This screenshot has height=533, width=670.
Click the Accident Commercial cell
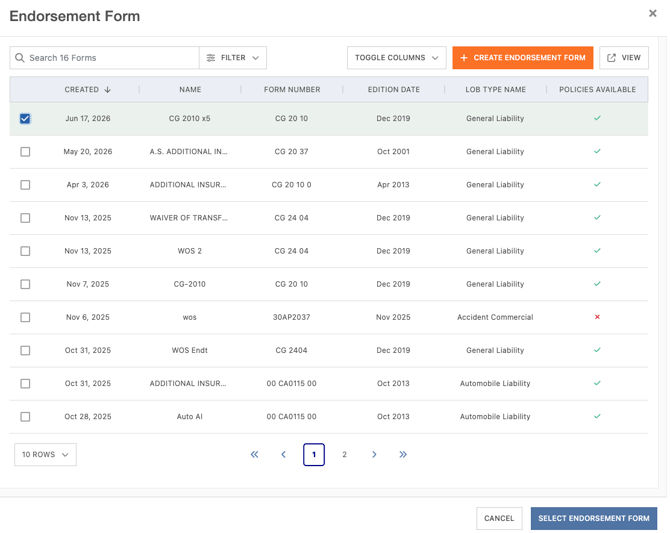(x=495, y=317)
